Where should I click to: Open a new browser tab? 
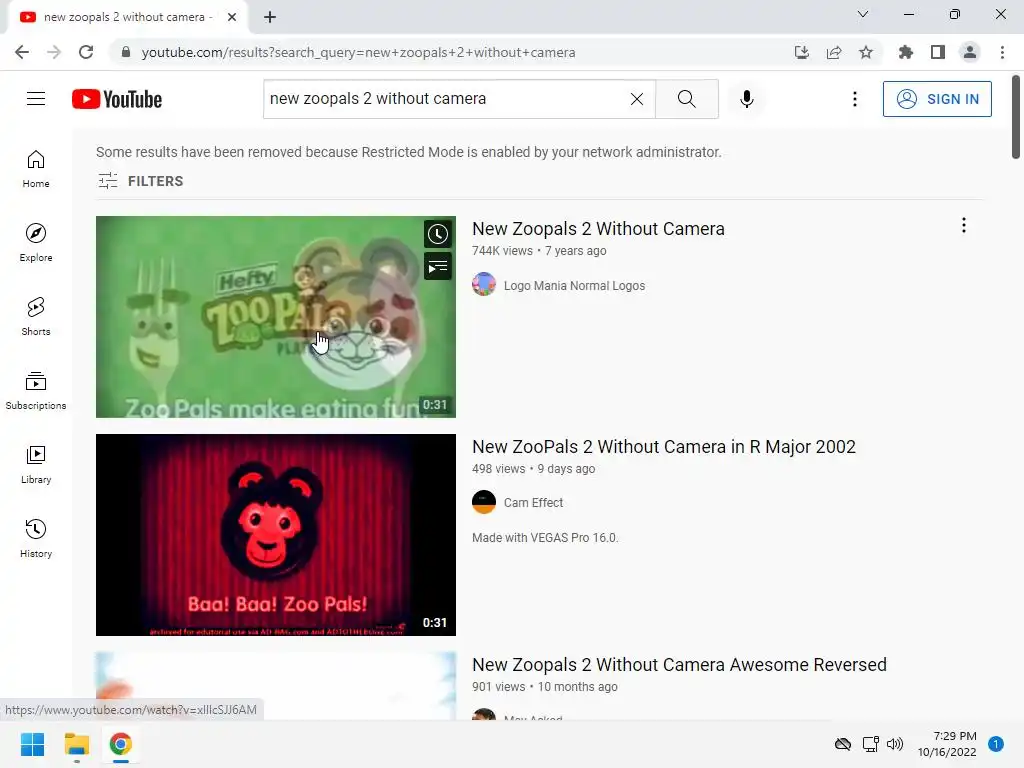270,17
